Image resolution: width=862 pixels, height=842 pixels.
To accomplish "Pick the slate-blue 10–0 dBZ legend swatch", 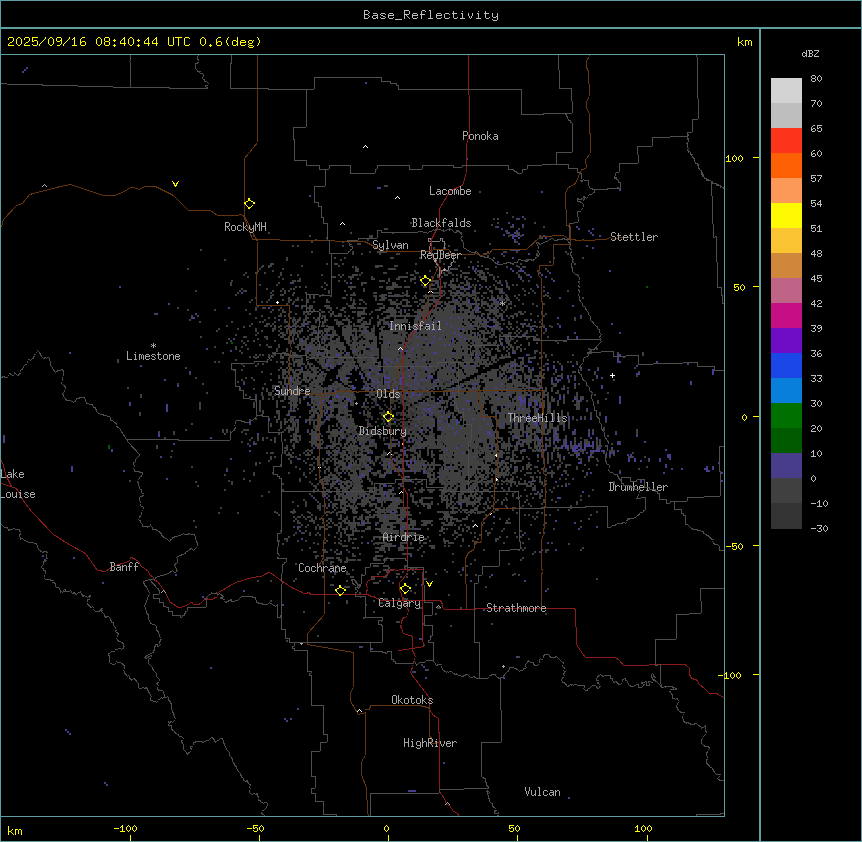I will click(786, 466).
